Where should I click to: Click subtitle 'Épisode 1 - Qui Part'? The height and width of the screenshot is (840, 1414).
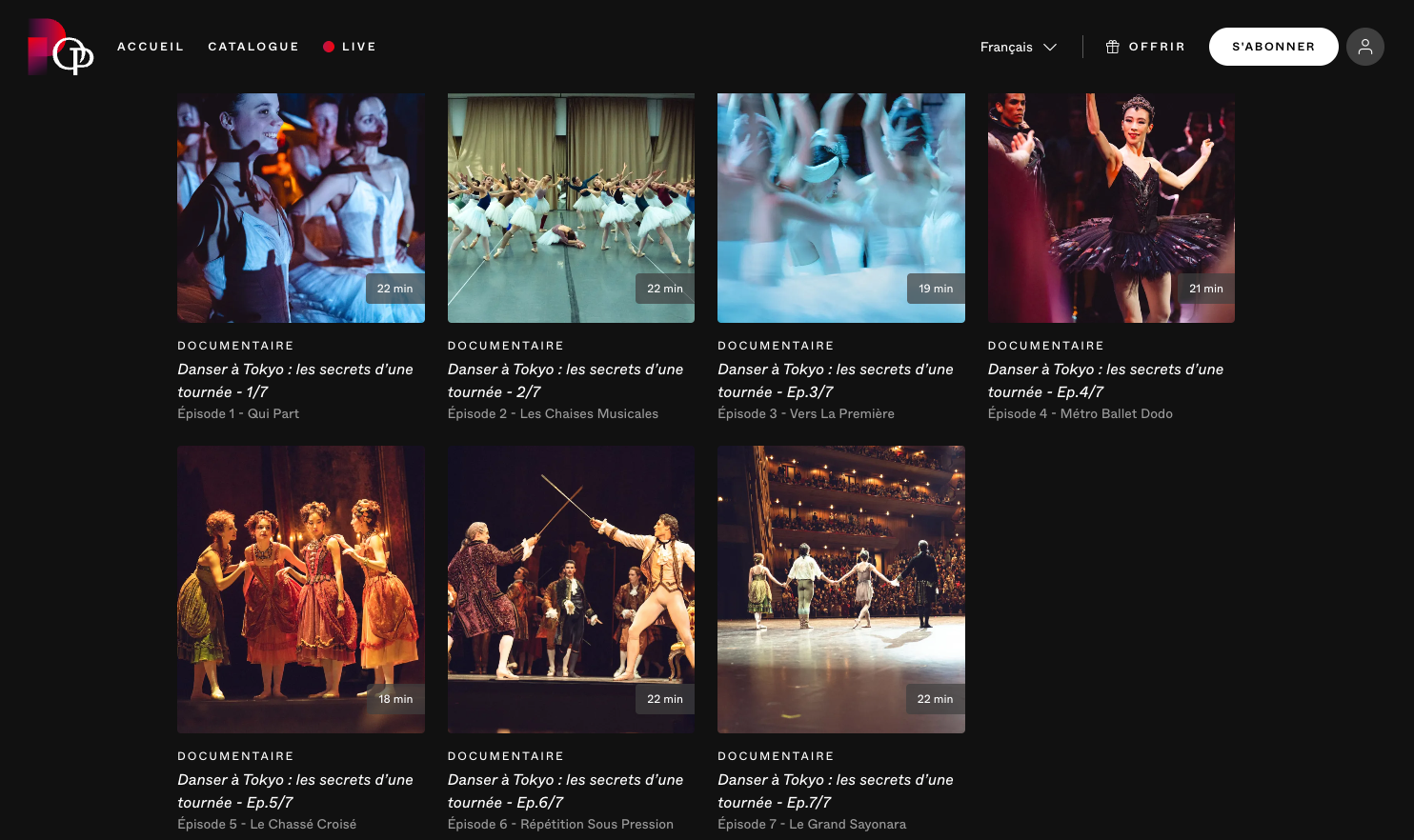(238, 413)
